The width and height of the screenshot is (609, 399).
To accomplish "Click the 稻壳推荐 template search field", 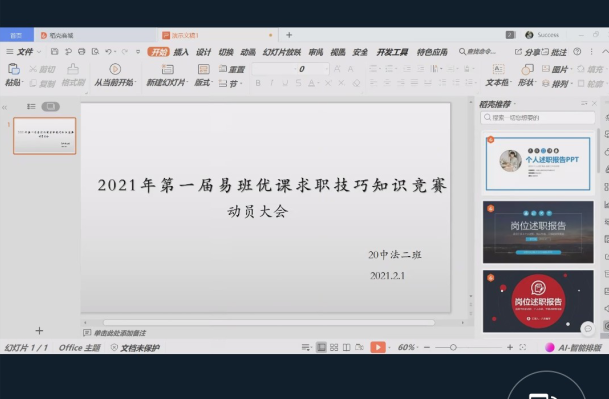I will 538,118.
